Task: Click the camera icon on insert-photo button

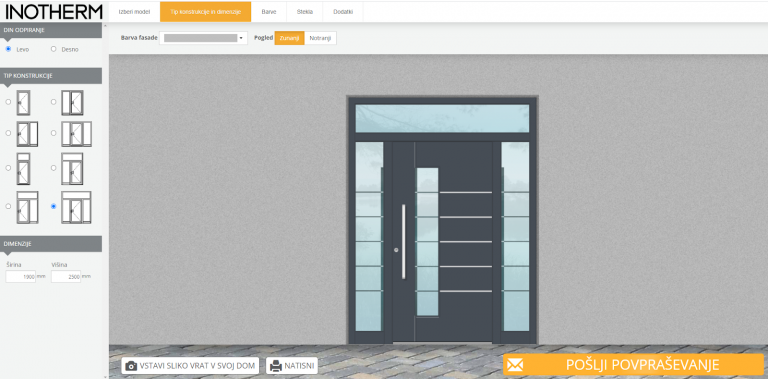Action: tap(131, 366)
